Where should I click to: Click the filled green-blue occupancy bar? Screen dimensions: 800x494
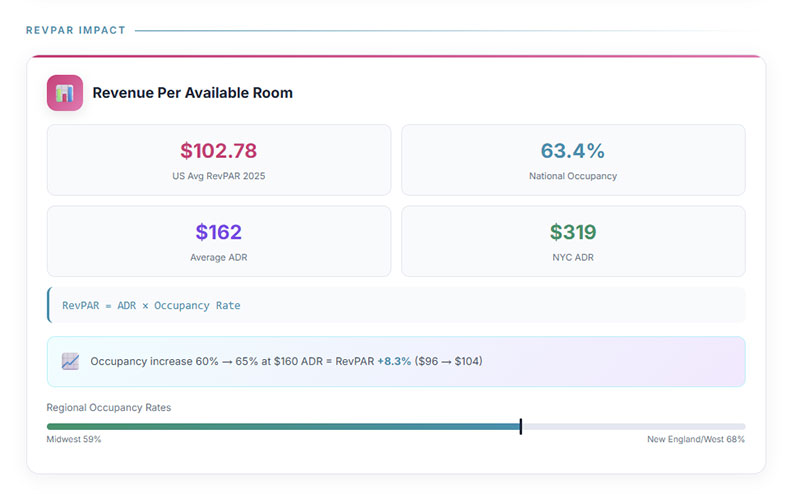[283, 427]
